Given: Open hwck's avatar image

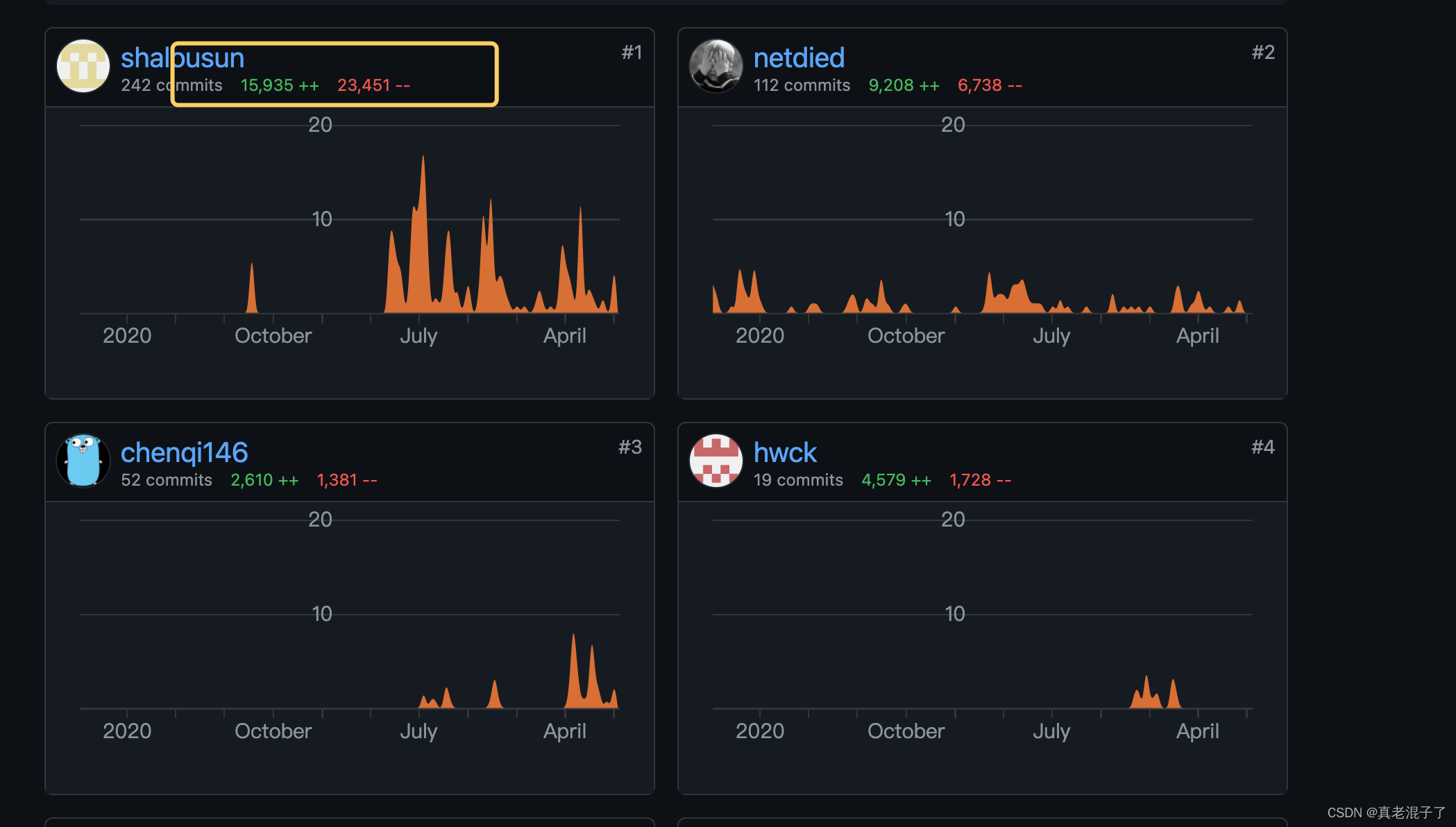Looking at the screenshot, I should coord(716,461).
